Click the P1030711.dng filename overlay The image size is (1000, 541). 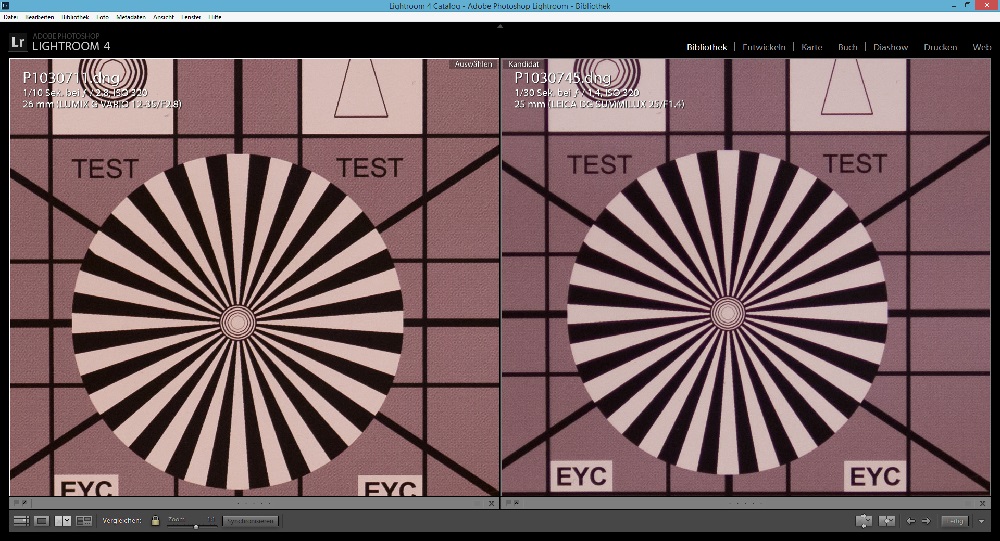pos(71,78)
